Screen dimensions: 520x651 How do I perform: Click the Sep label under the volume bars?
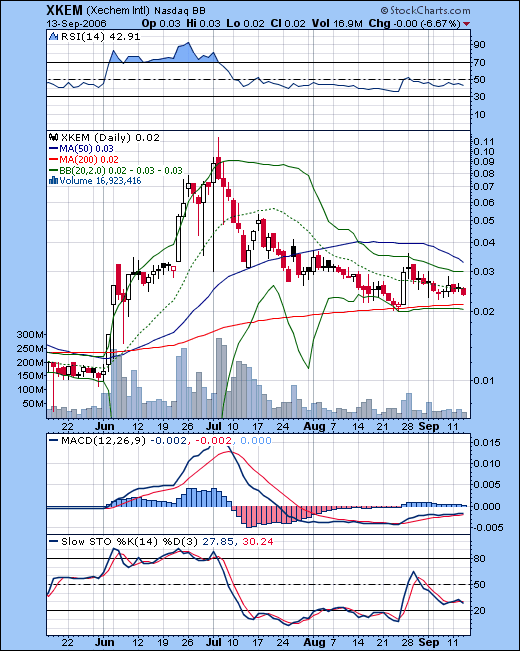(x=429, y=426)
